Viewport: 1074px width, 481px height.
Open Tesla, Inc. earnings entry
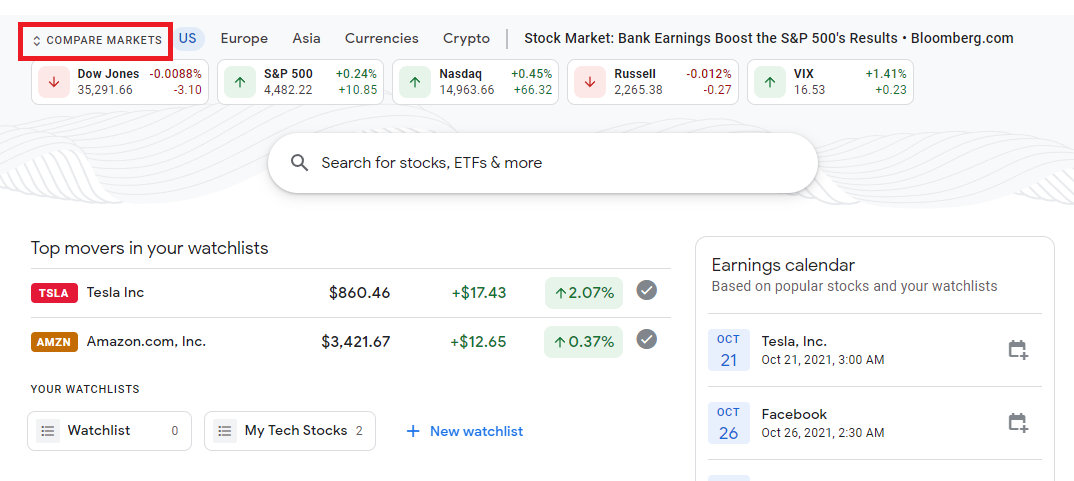(875, 350)
